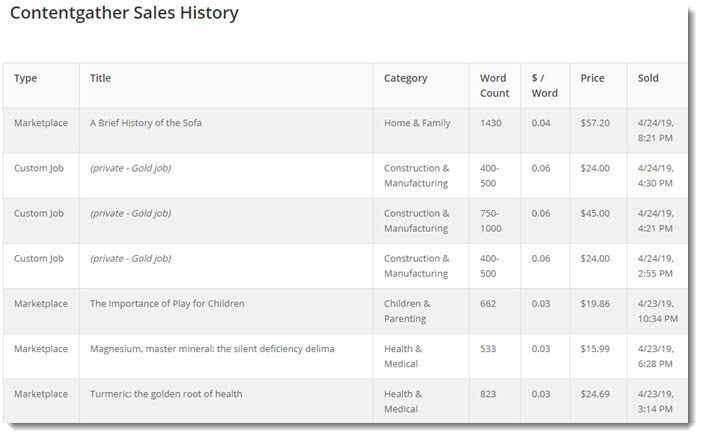Select the Category column header
Image resolution: width=703 pixels, height=438 pixels.
pos(406,78)
